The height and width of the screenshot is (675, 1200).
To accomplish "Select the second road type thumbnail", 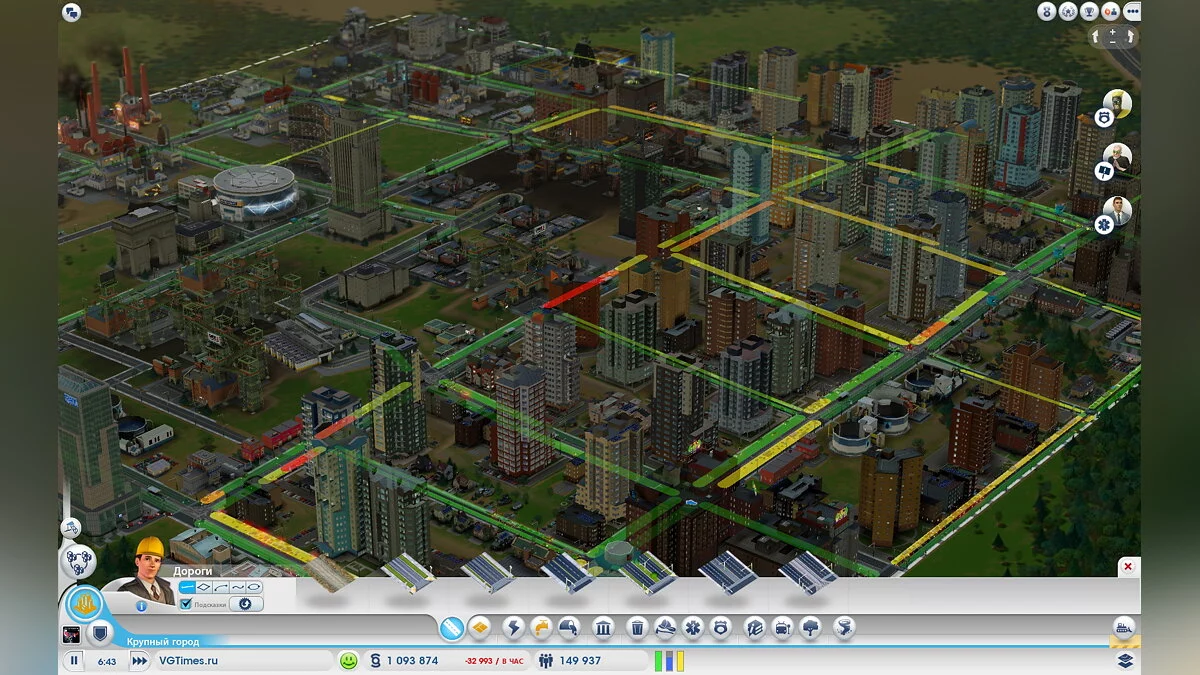I will pyautogui.click(x=408, y=573).
